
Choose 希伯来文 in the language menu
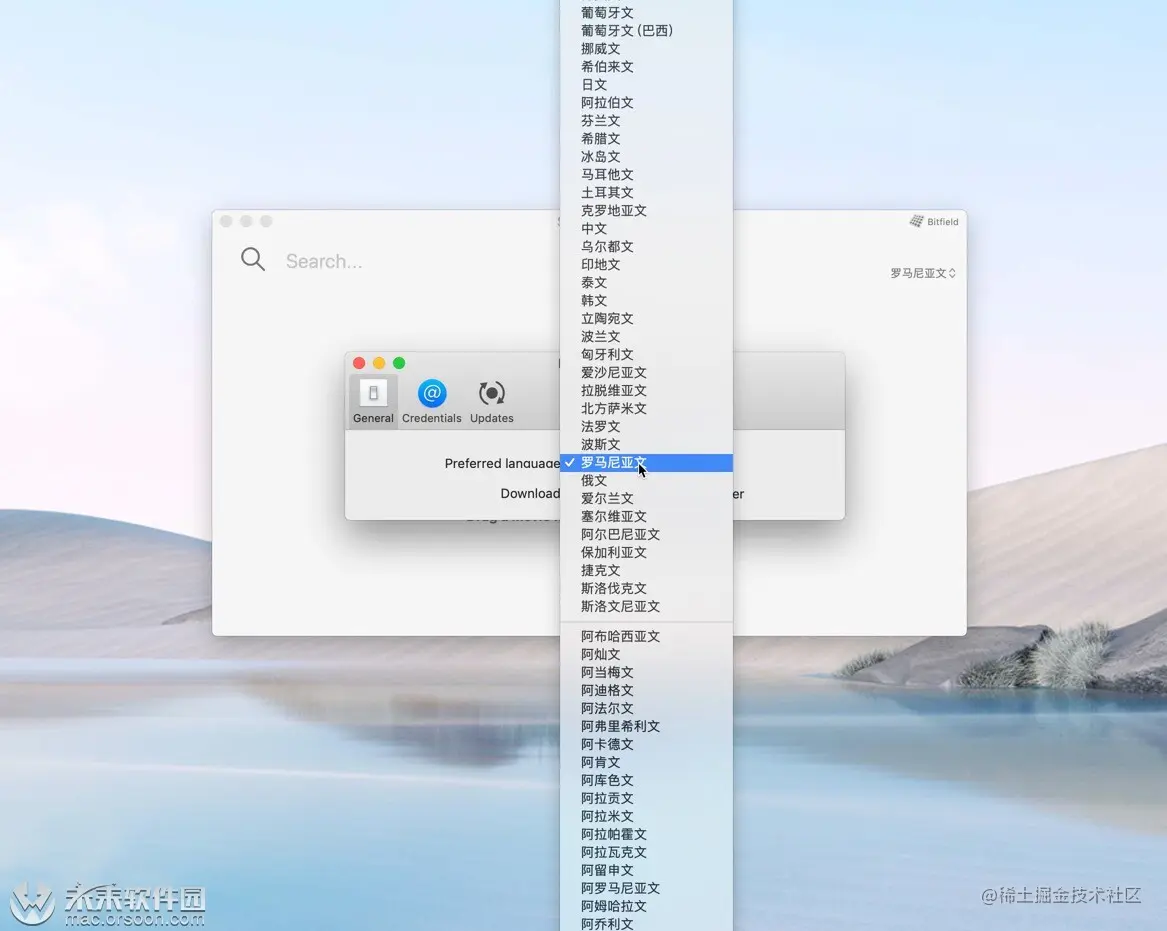646,66
